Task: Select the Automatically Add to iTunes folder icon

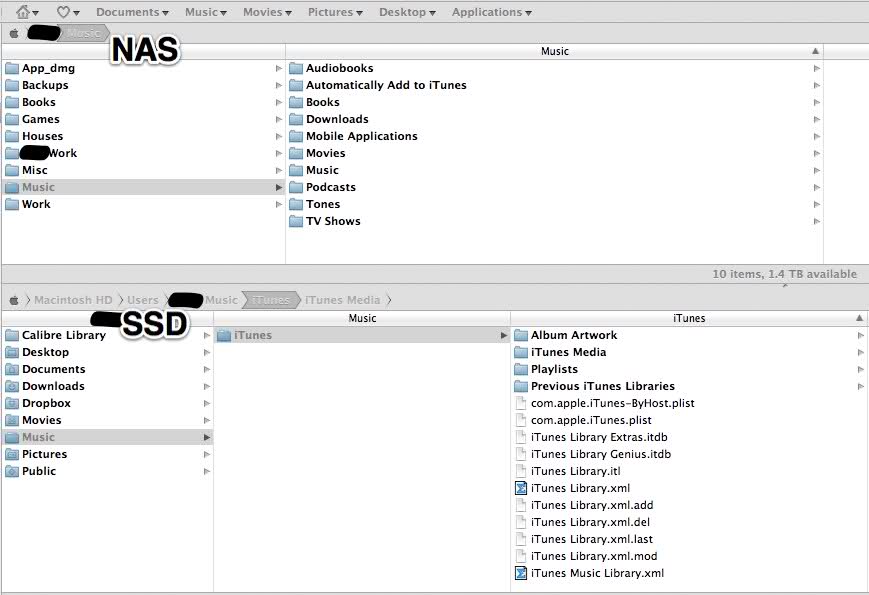Action: coord(296,85)
